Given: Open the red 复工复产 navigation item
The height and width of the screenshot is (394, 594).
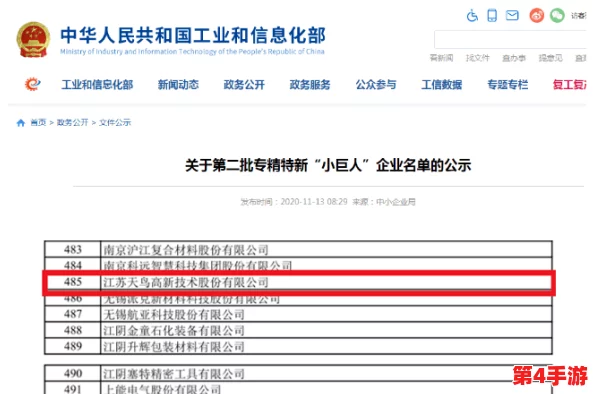Looking at the screenshot, I should [570, 84].
